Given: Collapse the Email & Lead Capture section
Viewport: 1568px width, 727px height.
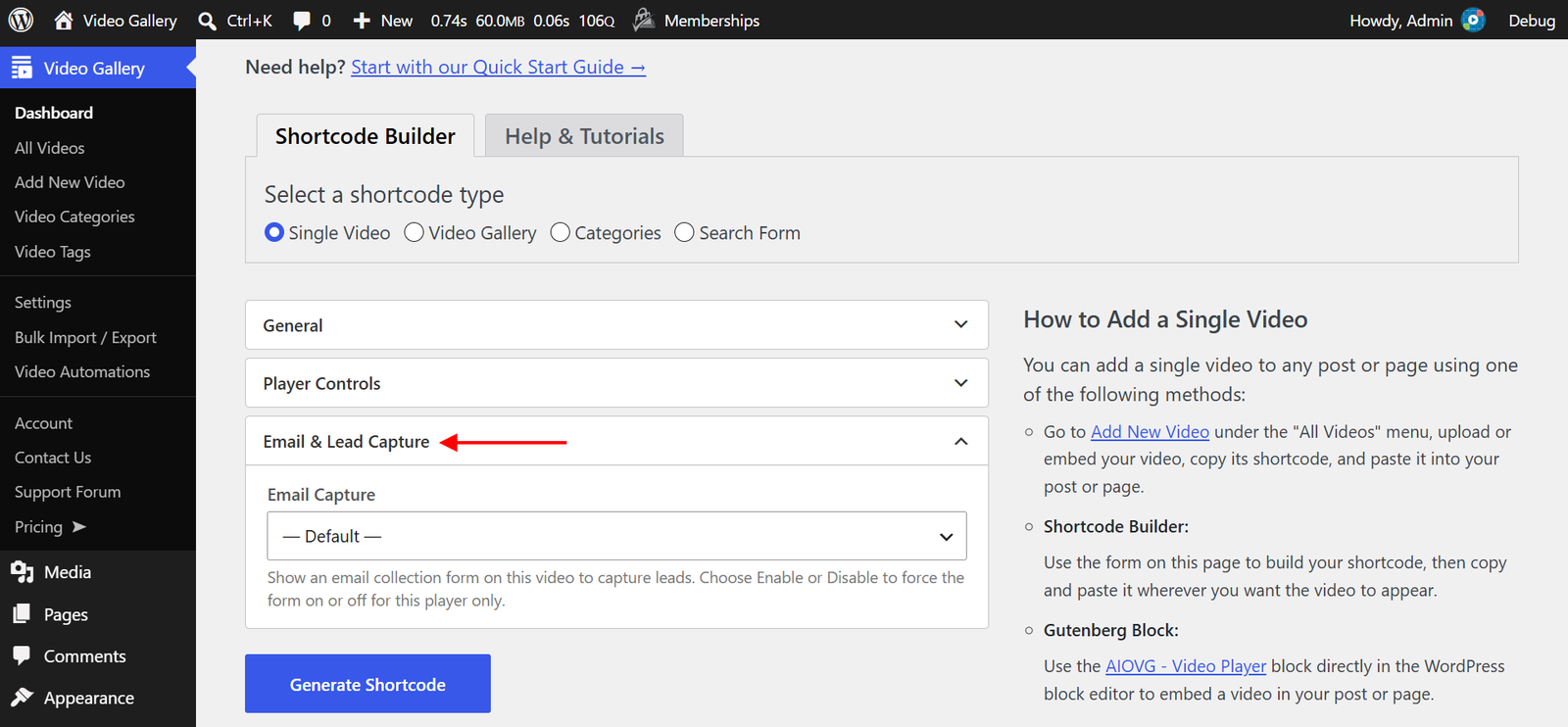Looking at the screenshot, I should [x=616, y=442].
